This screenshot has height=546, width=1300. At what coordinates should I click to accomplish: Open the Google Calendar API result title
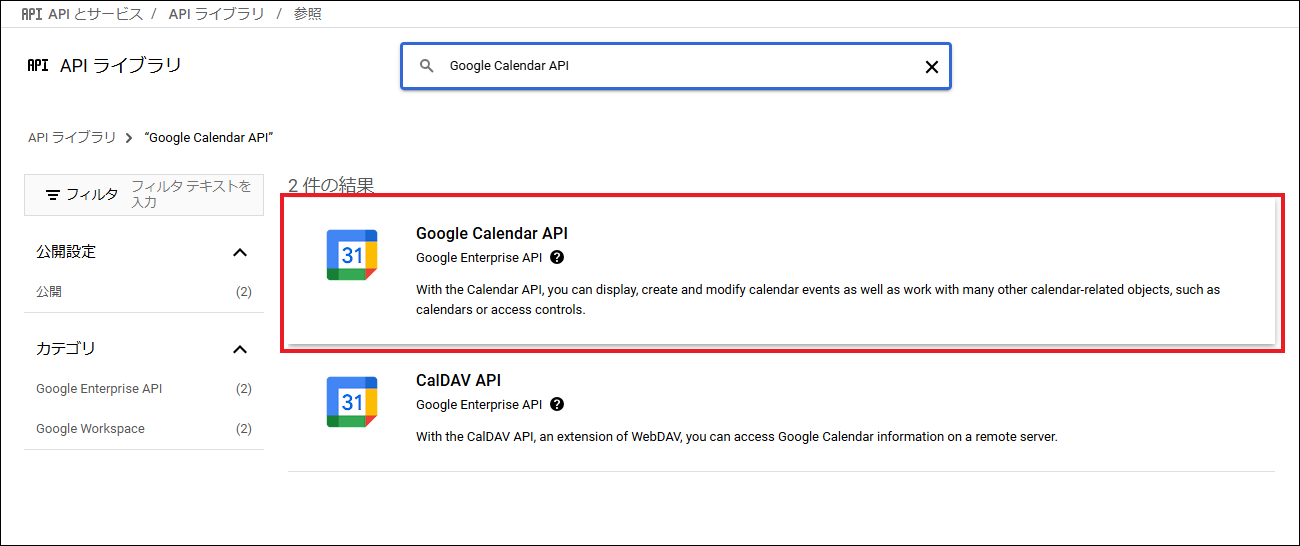[x=491, y=233]
